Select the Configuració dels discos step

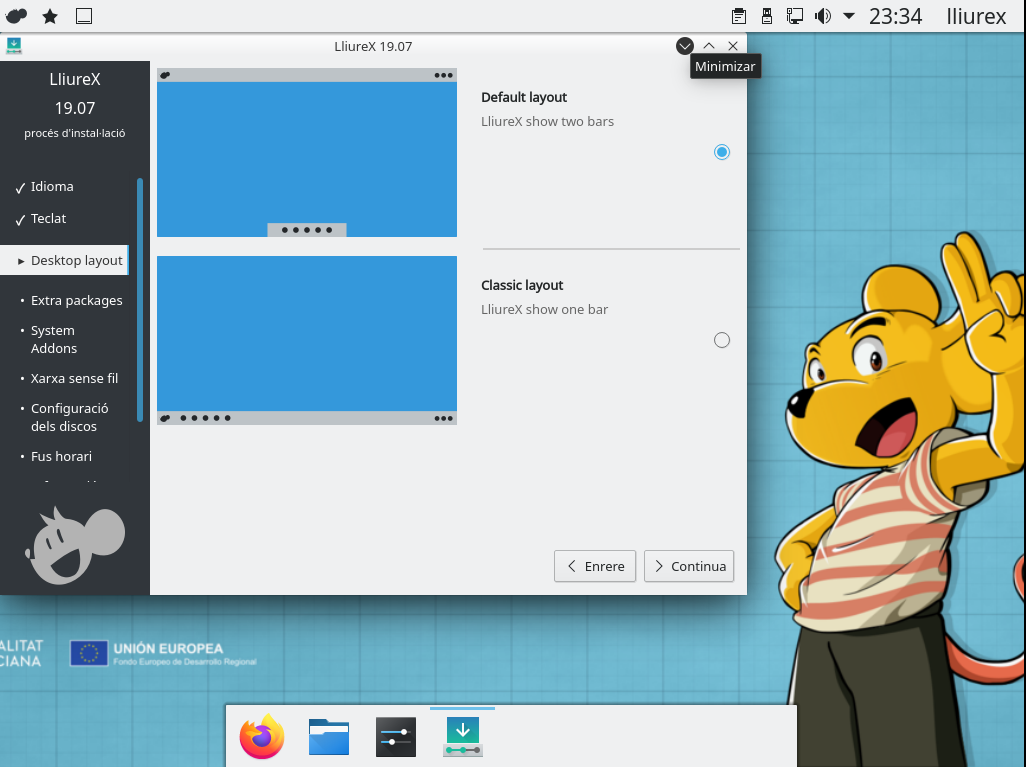[x=69, y=417]
